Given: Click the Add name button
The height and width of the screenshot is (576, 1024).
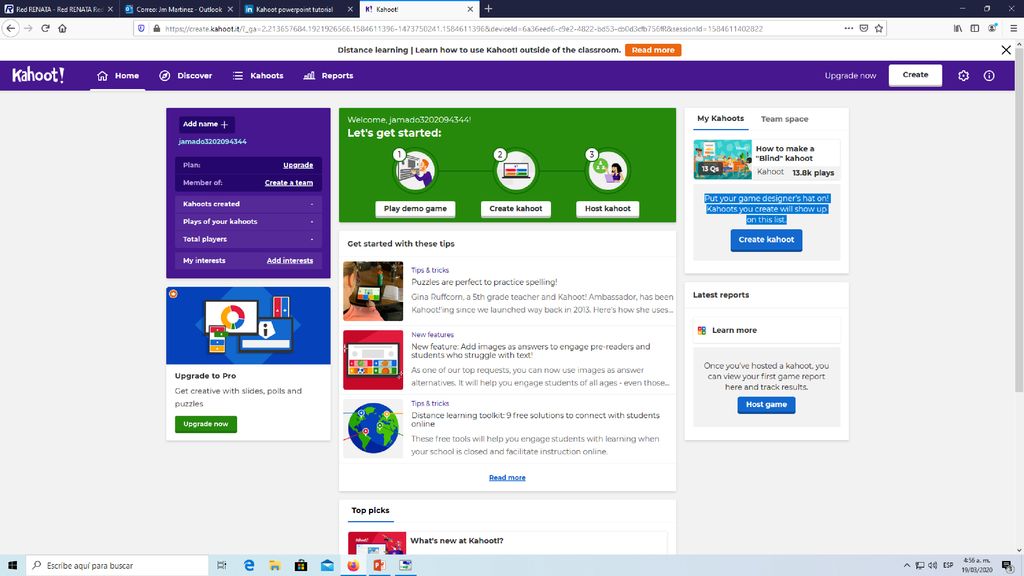Looking at the screenshot, I should (206, 124).
